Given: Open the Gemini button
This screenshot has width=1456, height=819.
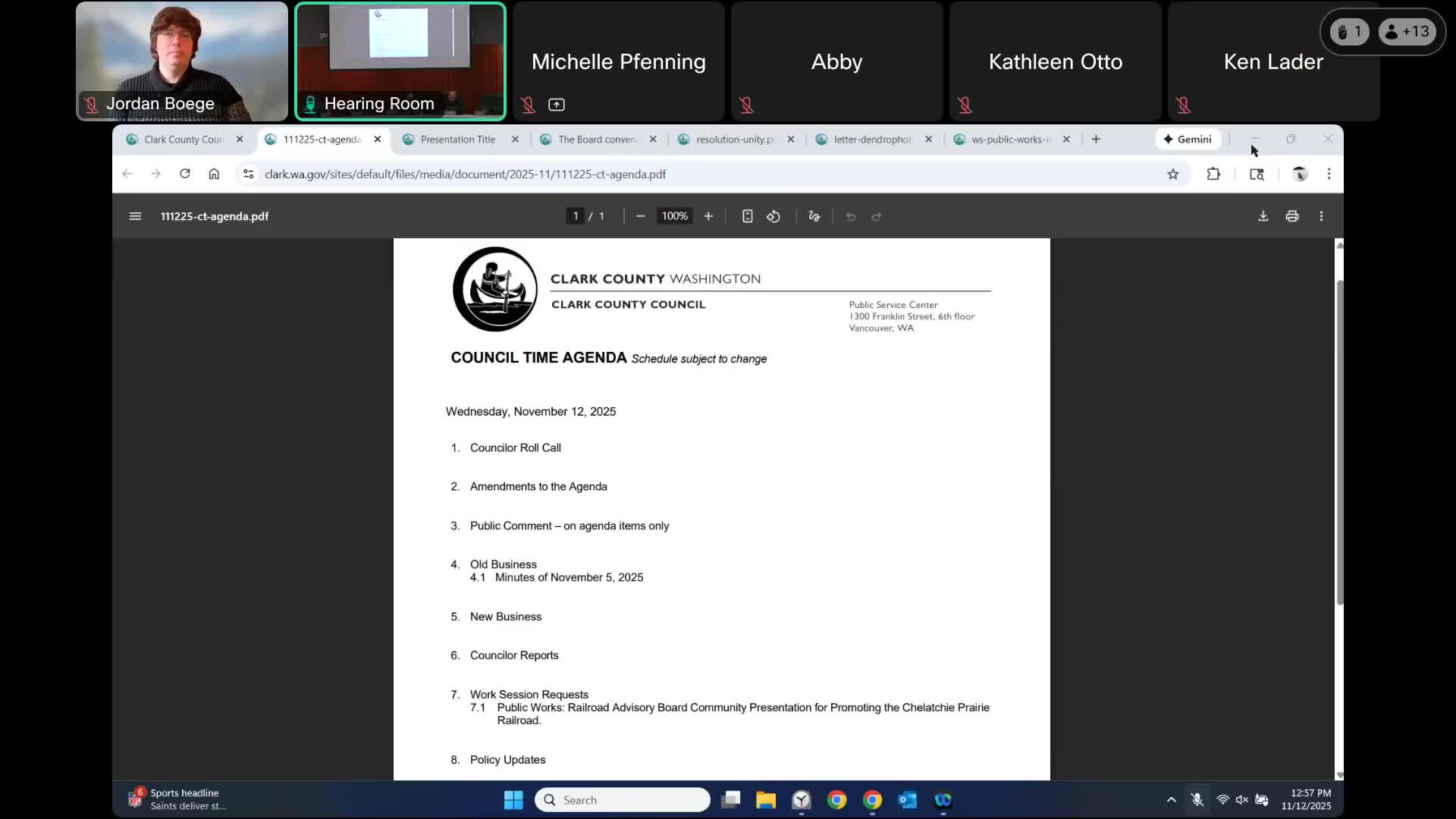Looking at the screenshot, I should pos(1188,140).
